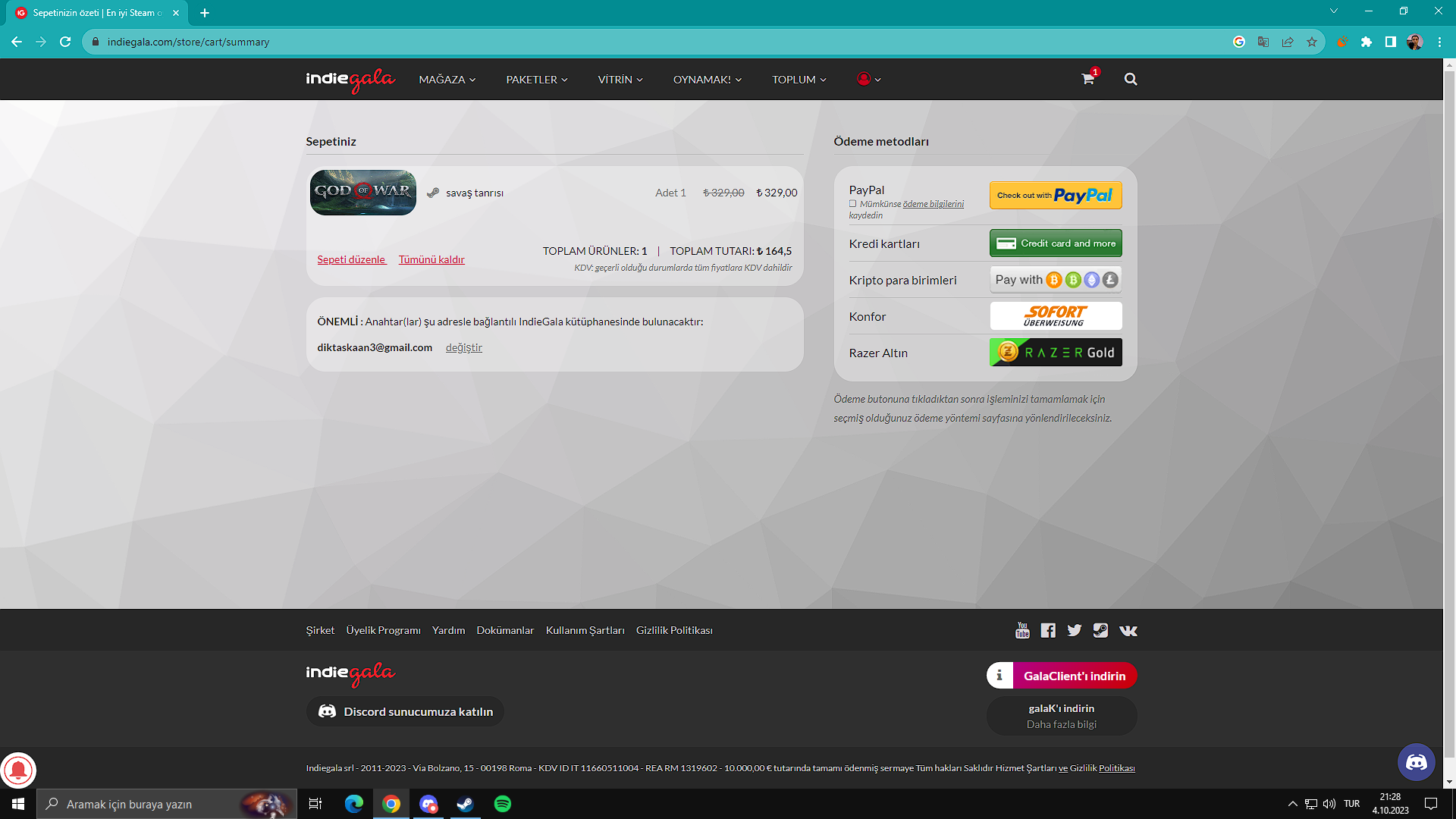The height and width of the screenshot is (819, 1456).
Task: Open the Twitter social icon
Action: point(1075,631)
